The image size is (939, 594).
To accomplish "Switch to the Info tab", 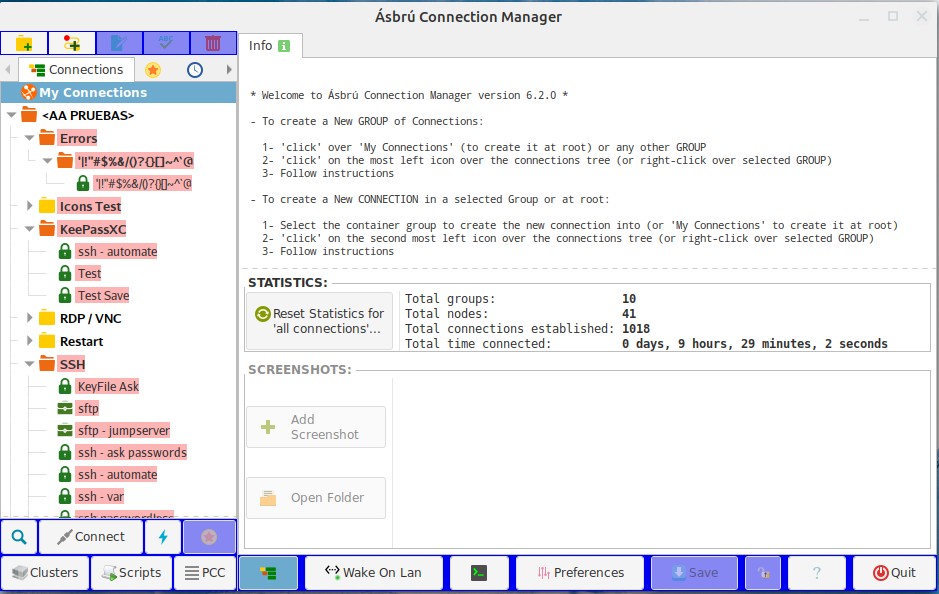I will [269, 46].
